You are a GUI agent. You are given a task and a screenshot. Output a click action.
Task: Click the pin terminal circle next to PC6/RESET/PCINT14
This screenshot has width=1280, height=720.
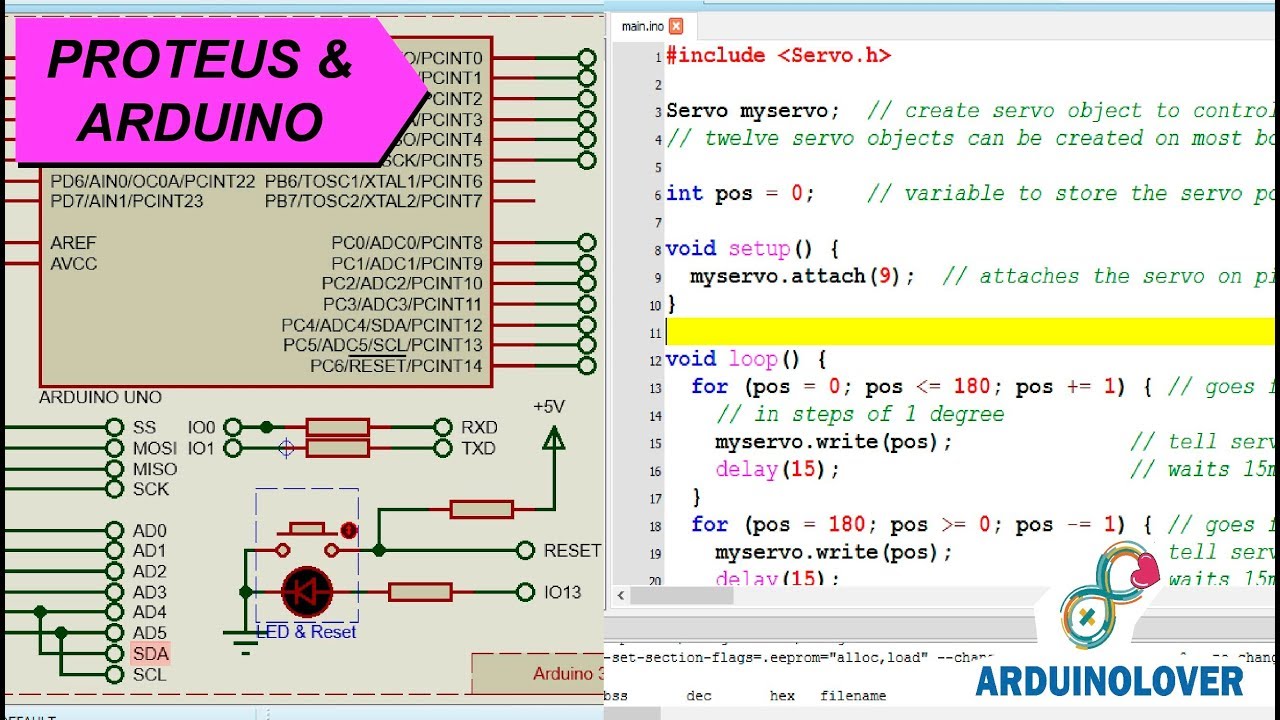tap(587, 365)
